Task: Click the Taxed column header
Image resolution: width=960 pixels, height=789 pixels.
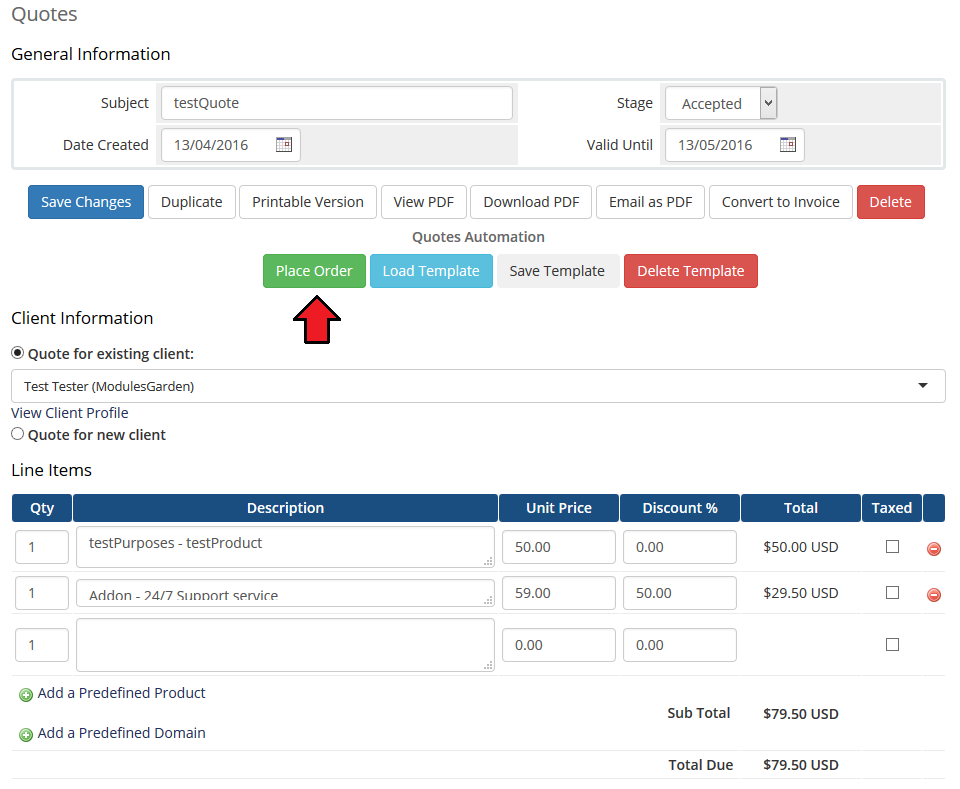Action: [891, 508]
